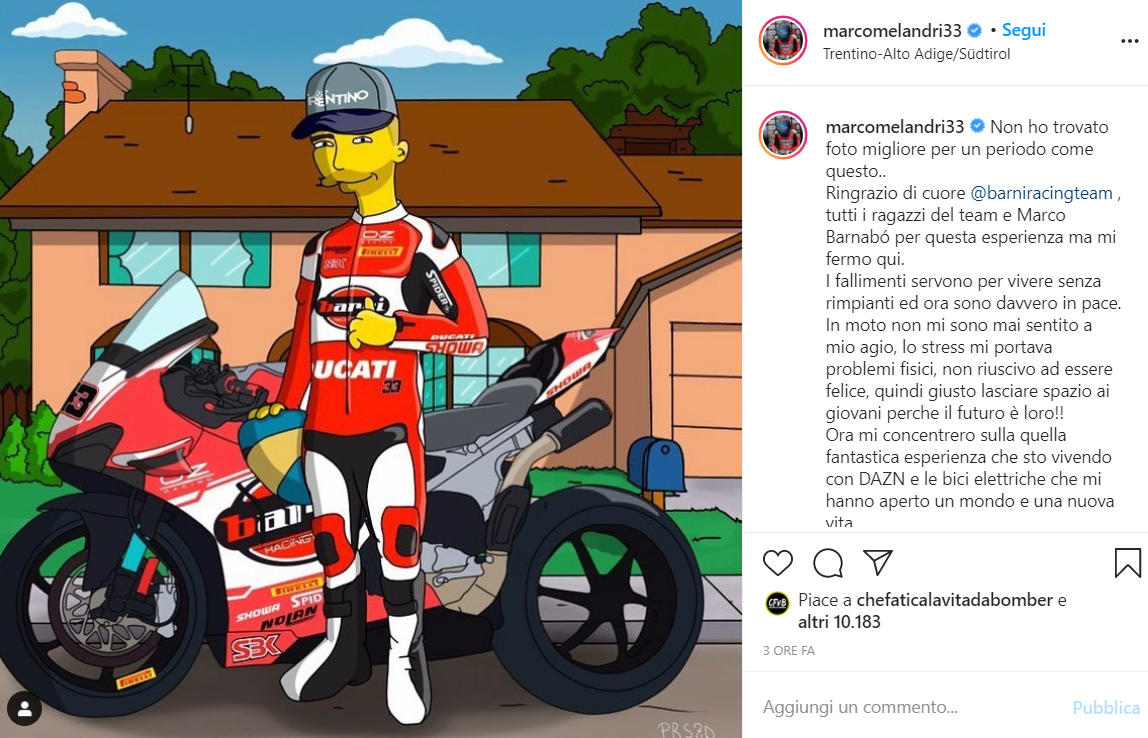Save the post with the bookmark icon
1148x738 pixels.
pyautogui.click(x=1128, y=563)
